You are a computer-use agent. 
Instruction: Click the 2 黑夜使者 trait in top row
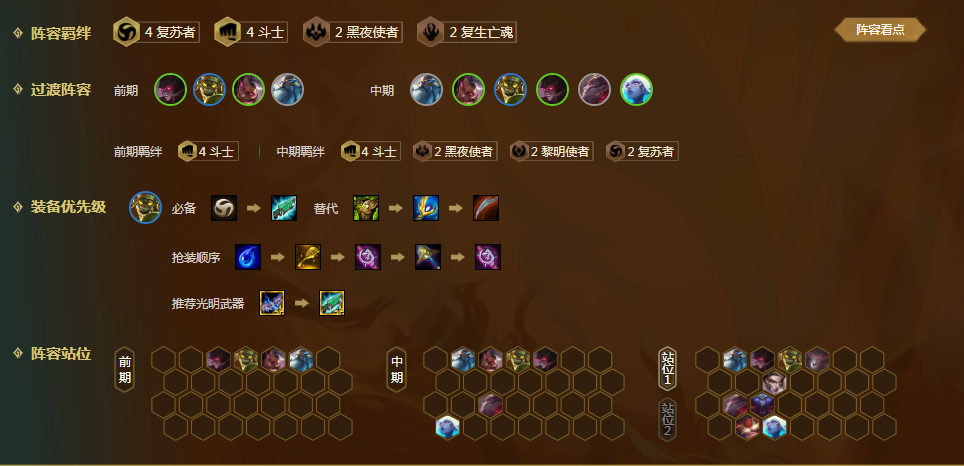(x=353, y=32)
